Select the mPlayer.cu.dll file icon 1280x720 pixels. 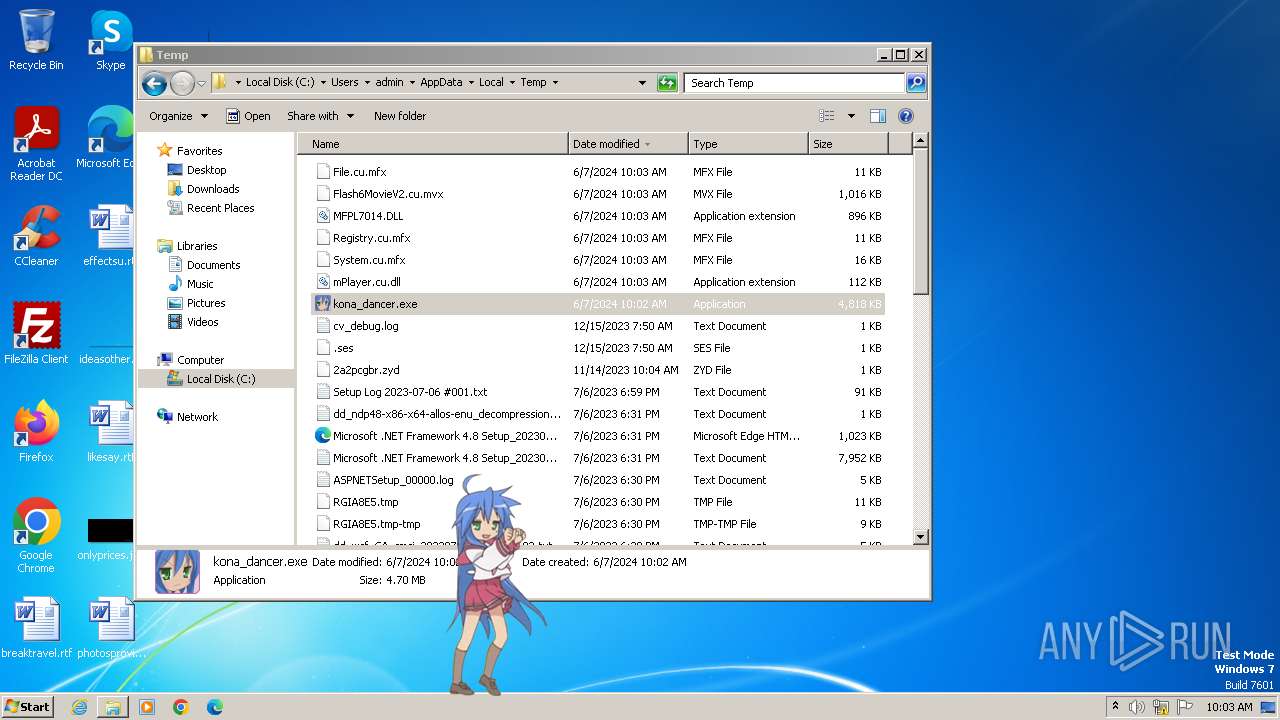click(323, 282)
